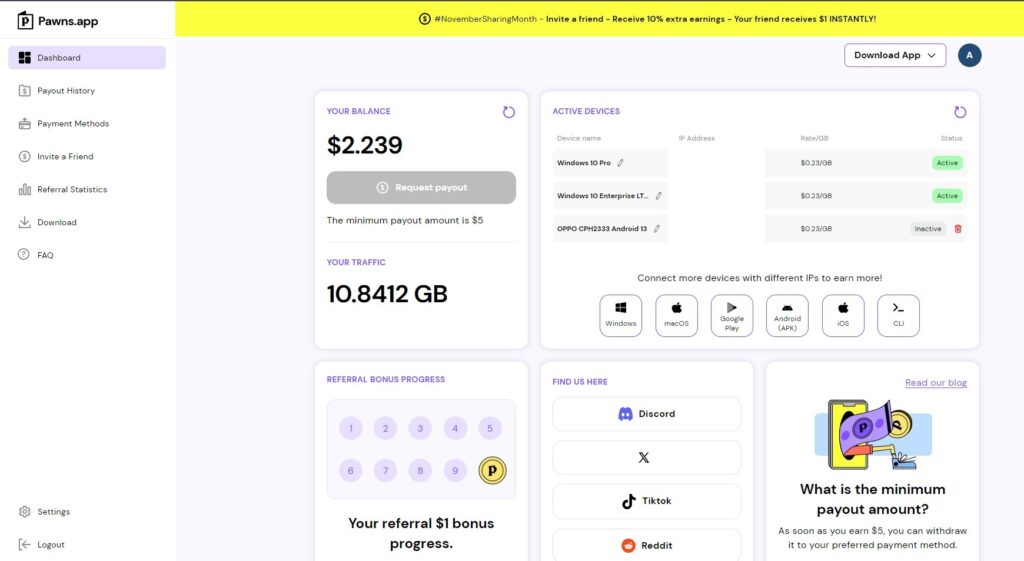Refresh the Active Devices list
1024x561 pixels.
(960, 112)
